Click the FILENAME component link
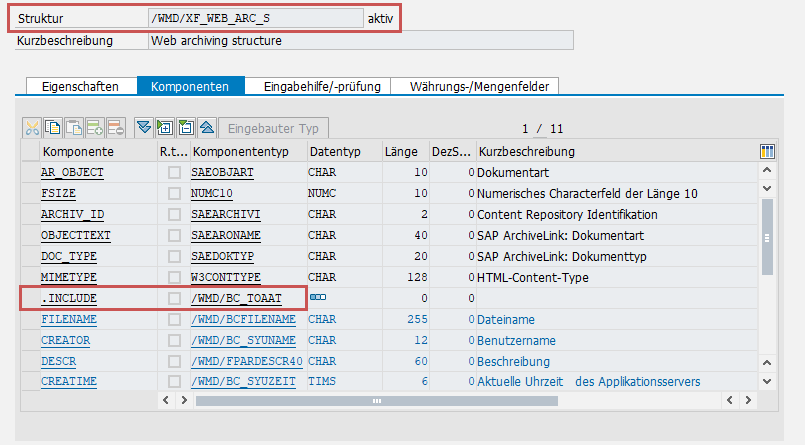805x445 pixels. 69,319
